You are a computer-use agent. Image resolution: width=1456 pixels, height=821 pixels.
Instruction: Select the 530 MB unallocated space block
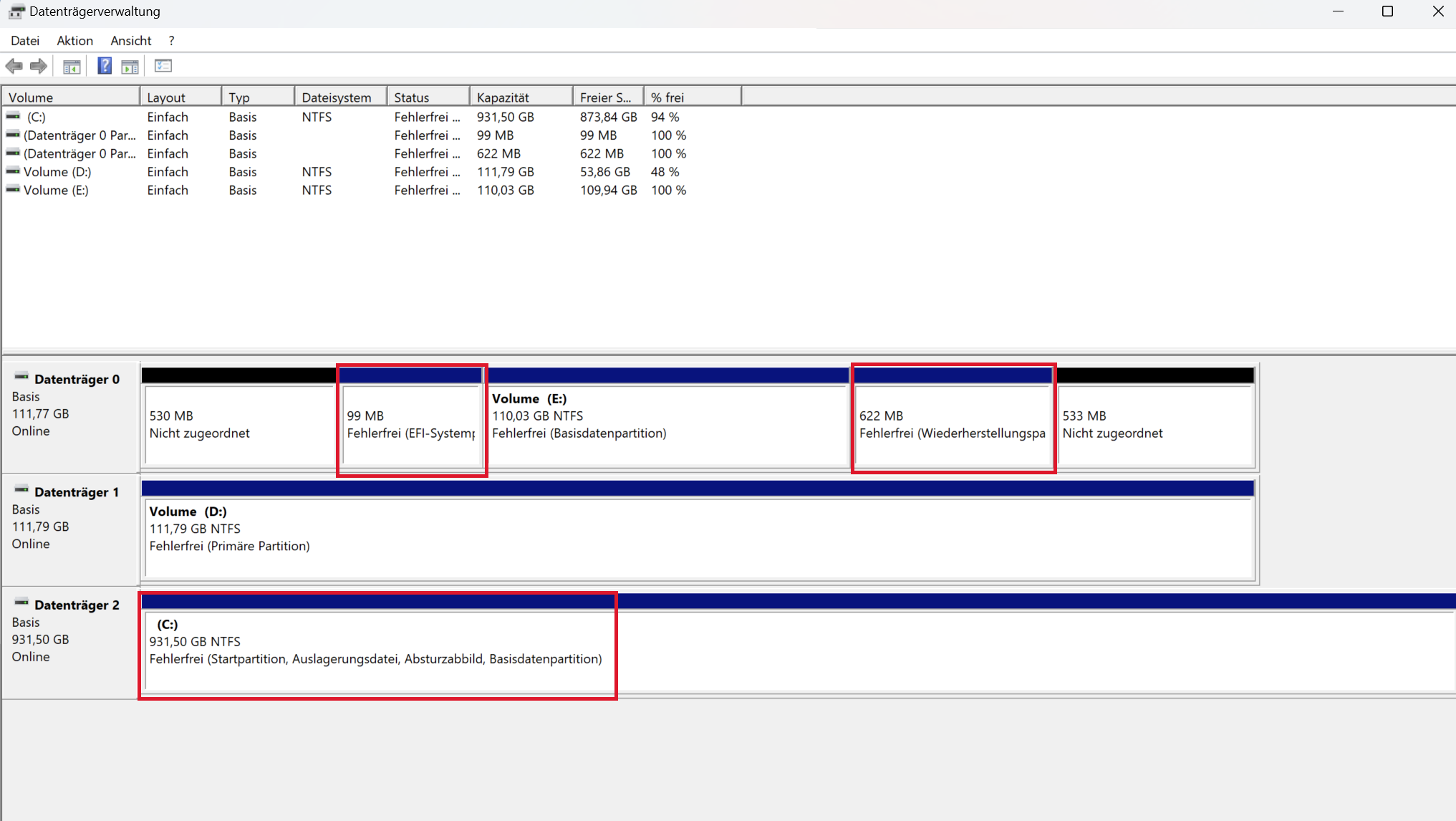240,425
